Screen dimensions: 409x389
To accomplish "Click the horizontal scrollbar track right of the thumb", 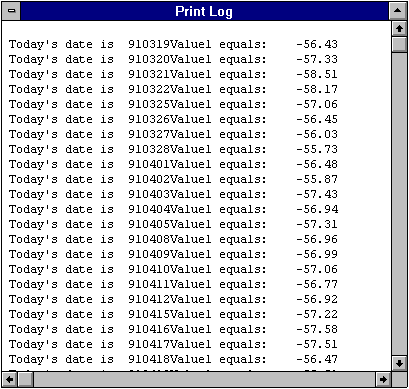I will (x=204, y=379).
